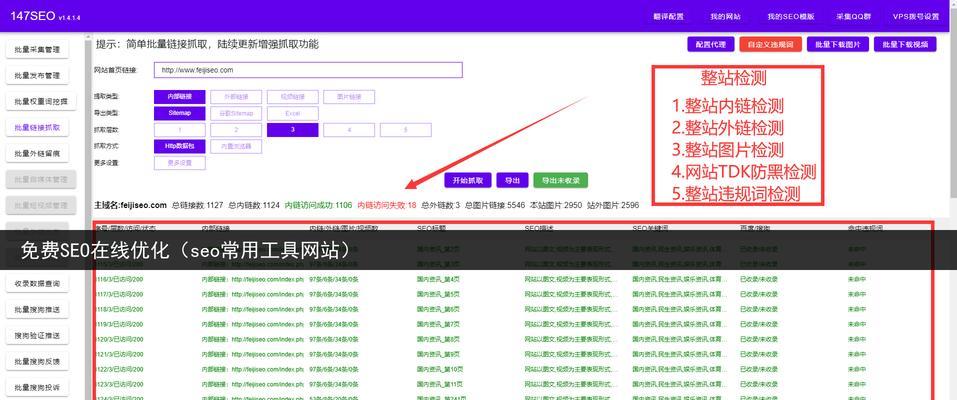Click the red 内链访问失败:18 statistic
Image resolution: width=957 pixels, height=400 pixels.
click(x=386, y=205)
